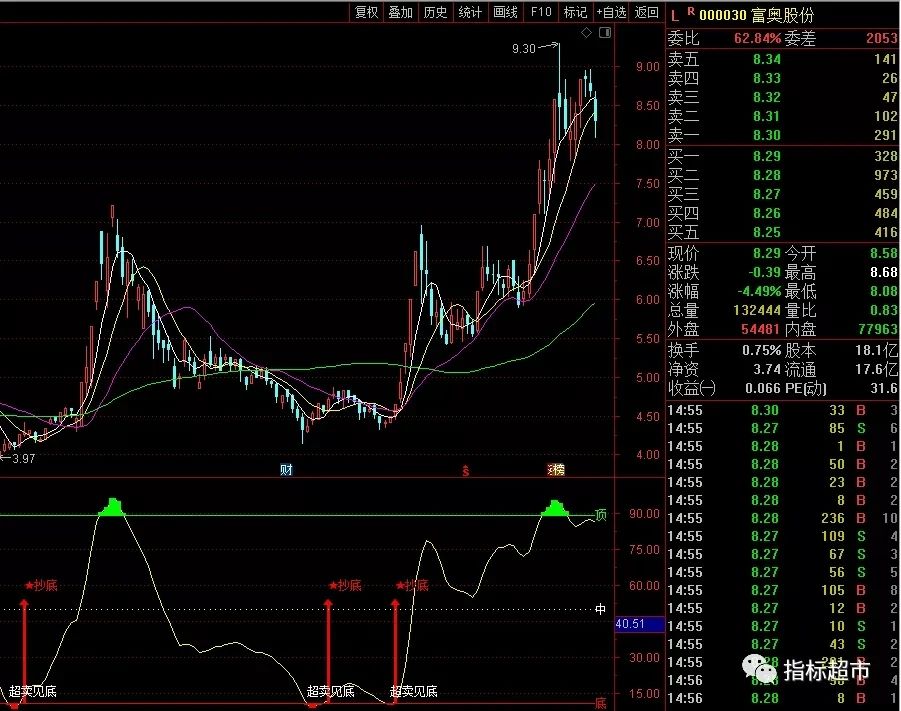Click the 最低 value 8.08
The height and width of the screenshot is (711, 901).
pos(884,291)
